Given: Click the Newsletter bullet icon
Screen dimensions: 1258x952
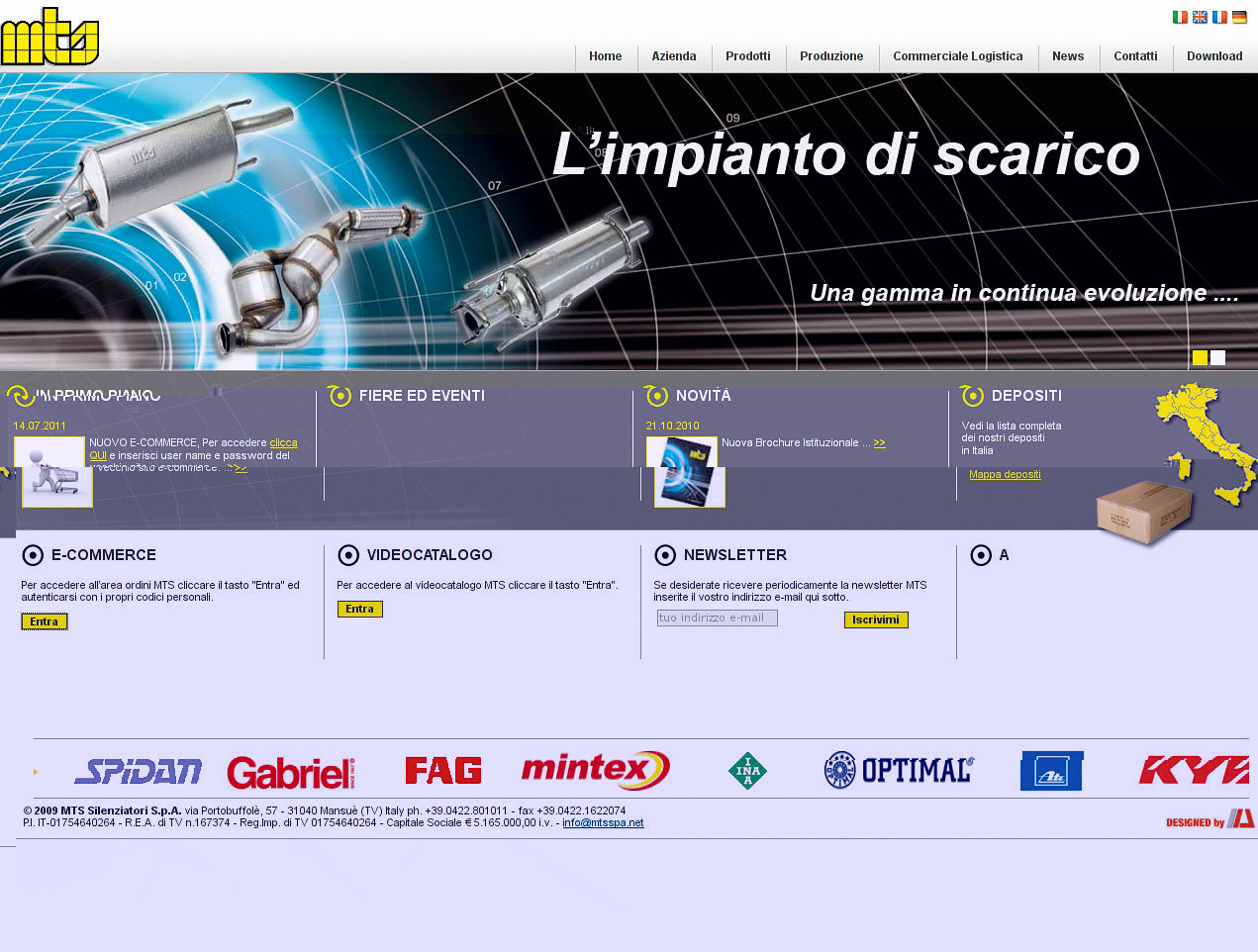Looking at the screenshot, I should pyautogui.click(x=665, y=555).
